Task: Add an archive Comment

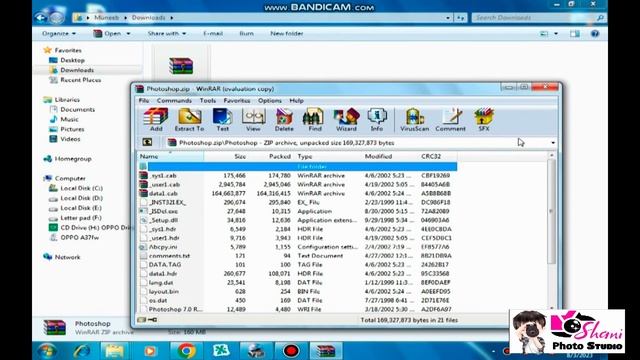Action: (x=451, y=120)
